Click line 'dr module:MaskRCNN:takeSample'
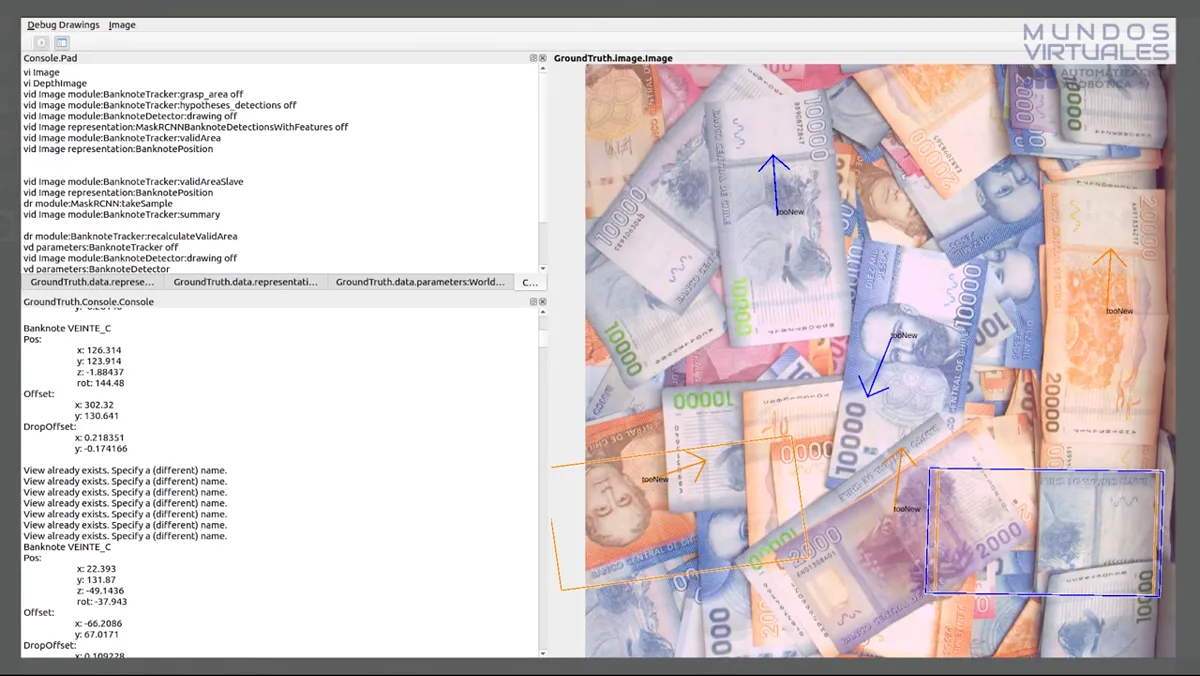1200x676 pixels. pyautogui.click(x=98, y=204)
